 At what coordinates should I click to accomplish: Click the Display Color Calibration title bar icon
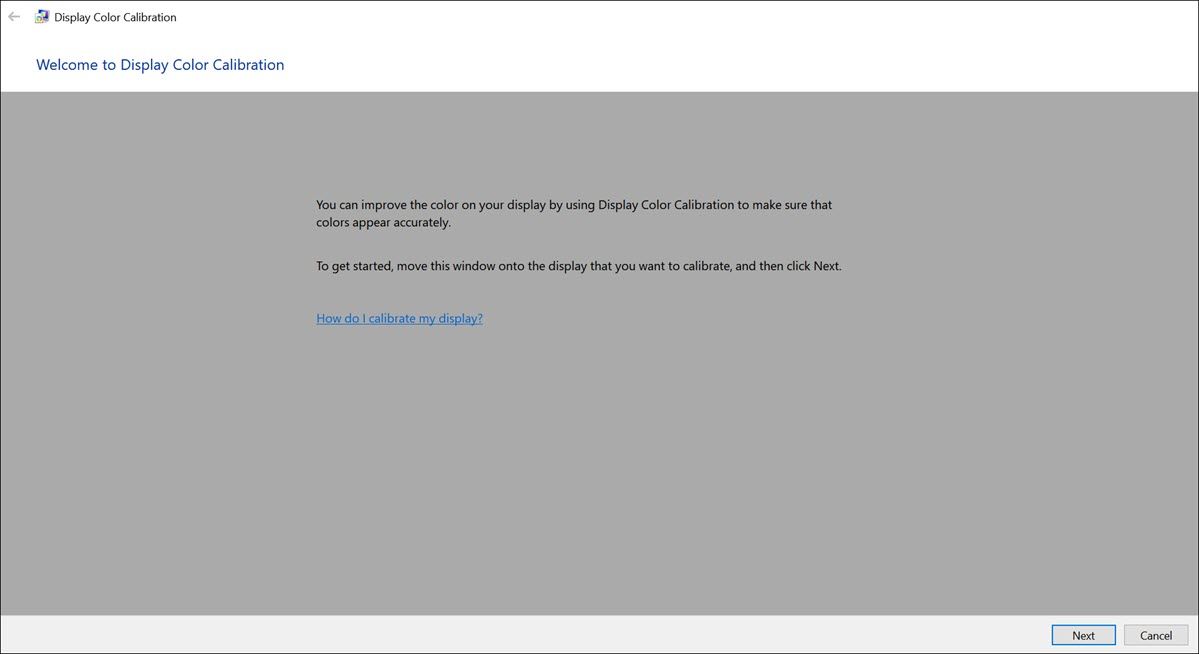point(40,16)
